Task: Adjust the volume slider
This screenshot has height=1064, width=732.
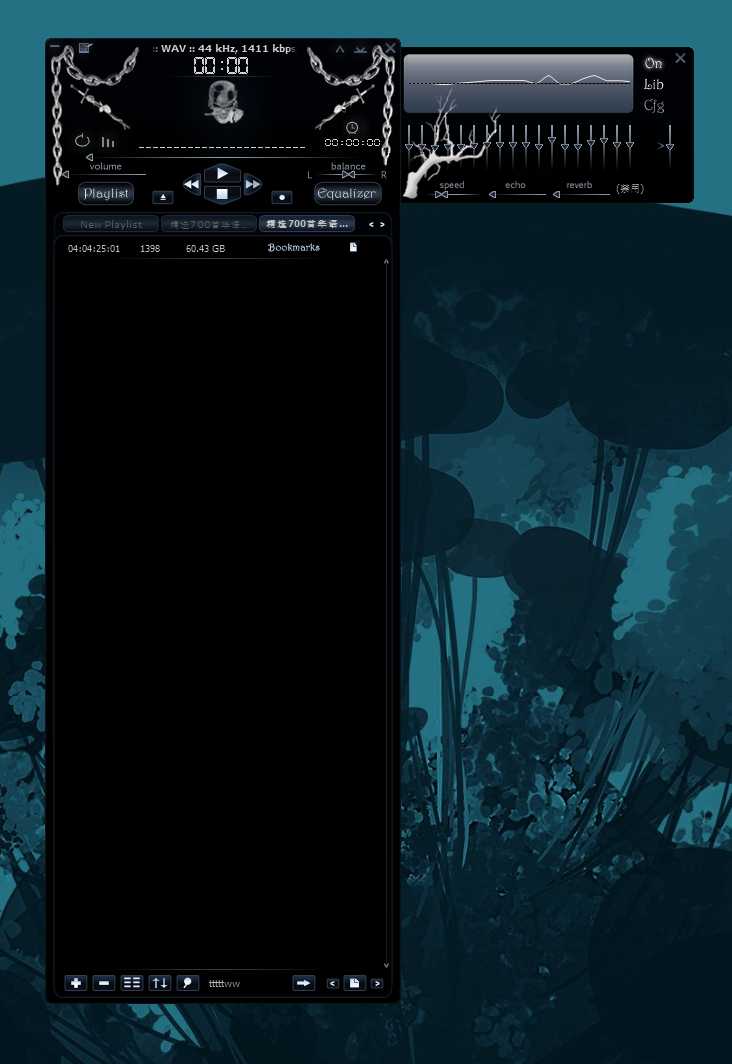Action: (x=105, y=175)
